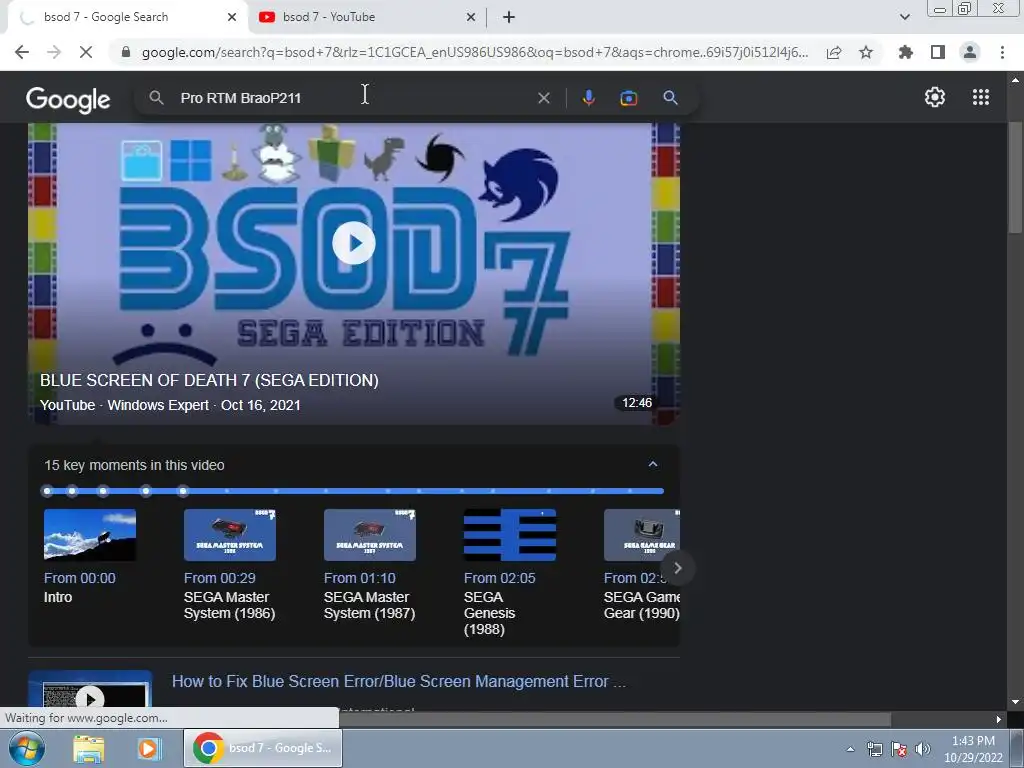Share this page from address bar
Screen dimensions: 1024x768
(834, 52)
